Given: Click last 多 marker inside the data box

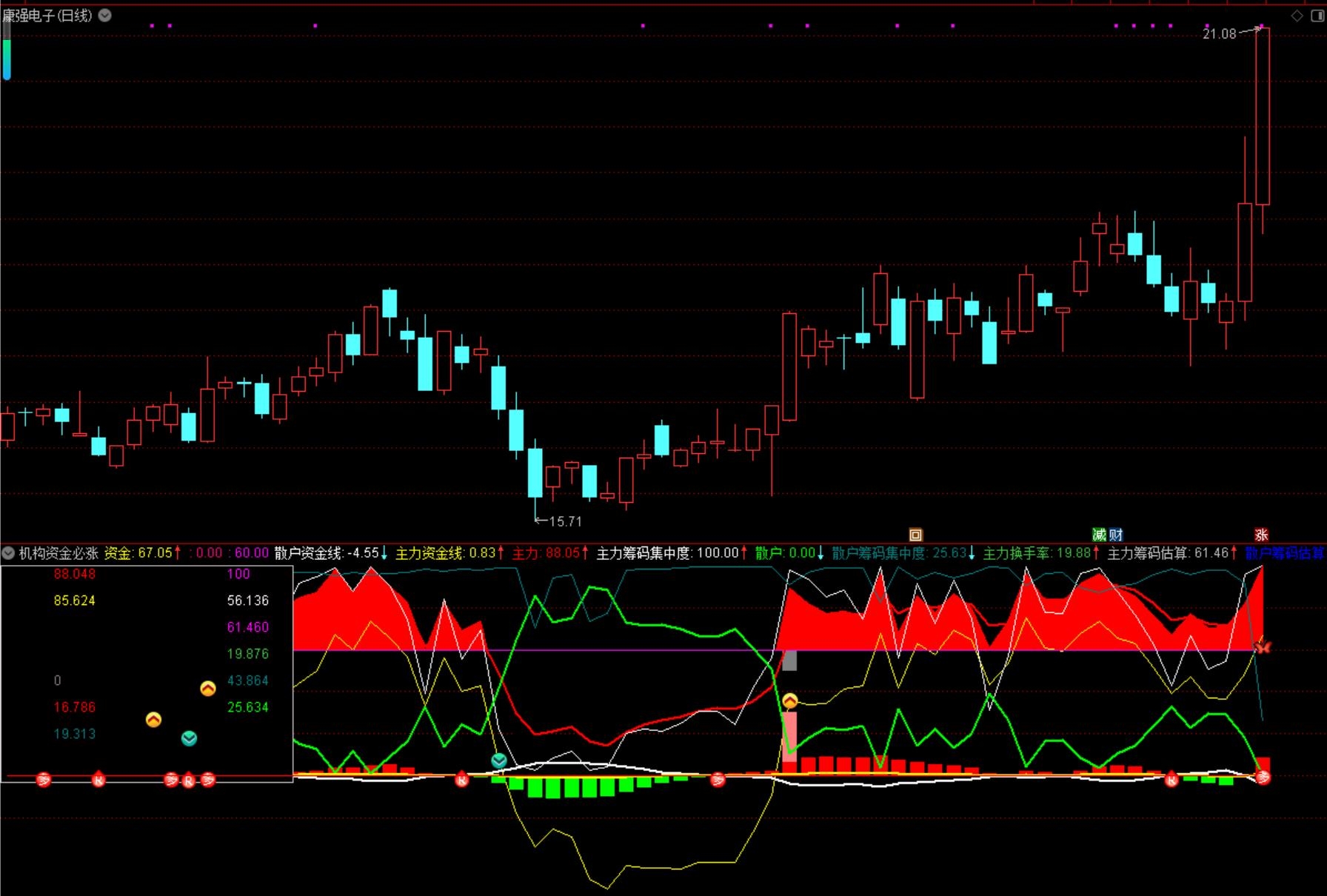Looking at the screenshot, I should point(208,780).
